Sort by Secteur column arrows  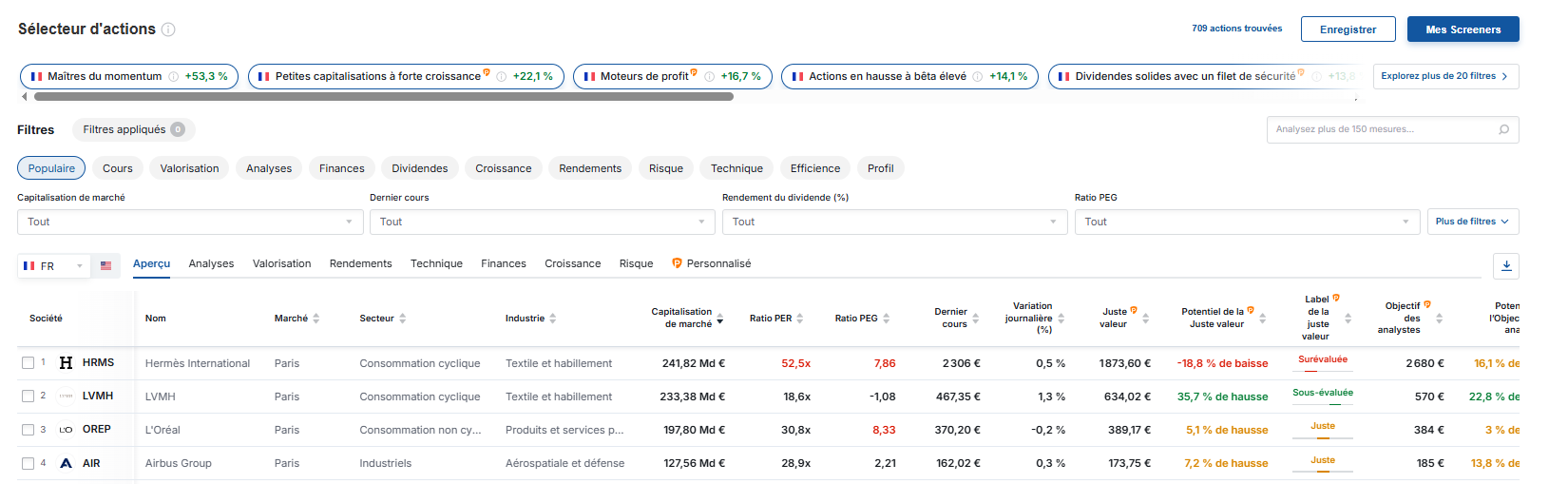pos(403,319)
